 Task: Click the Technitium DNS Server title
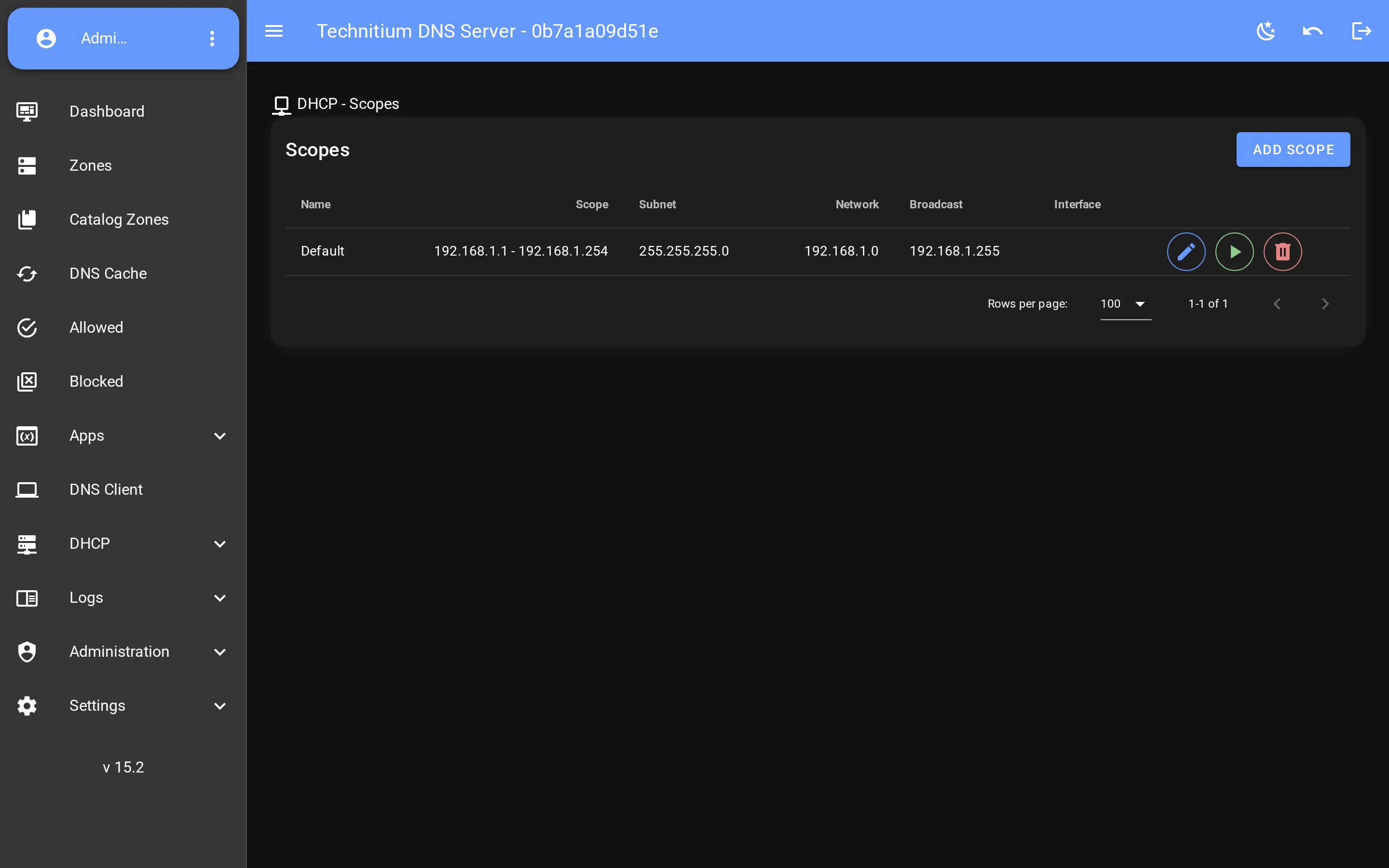click(x=487, y=31)
